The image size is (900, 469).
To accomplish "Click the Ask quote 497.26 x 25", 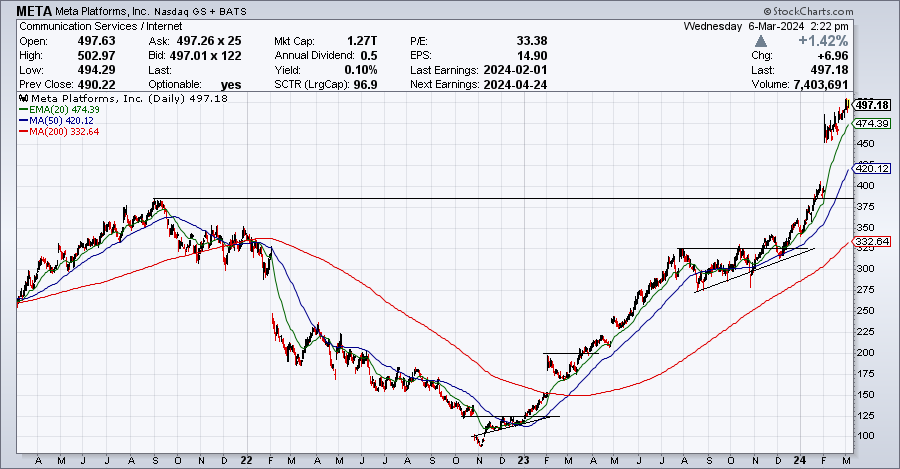I will (x=209, y=41).
